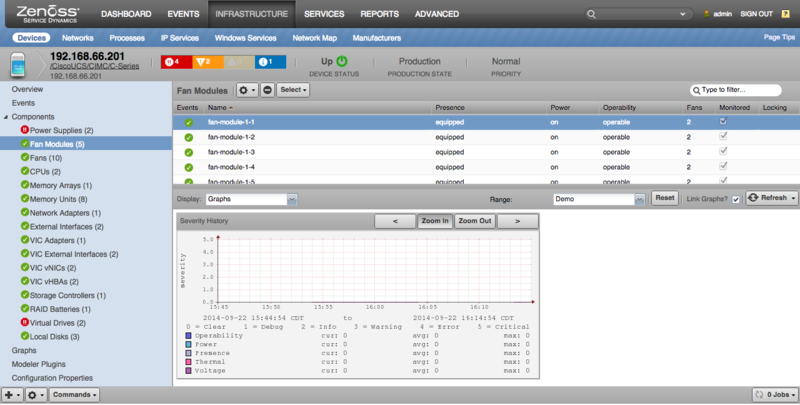Image resolution: width=800 pixels, height=405 pixels.
Task: Toggle Monitored checkbox for fan-module-1-3
Action: (x=723, y=151)
